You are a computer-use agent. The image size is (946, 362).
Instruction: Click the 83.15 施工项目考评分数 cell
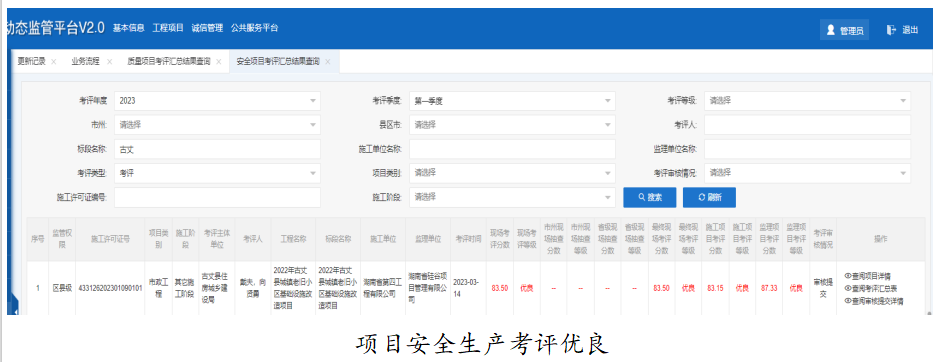[x=715, y=288]
